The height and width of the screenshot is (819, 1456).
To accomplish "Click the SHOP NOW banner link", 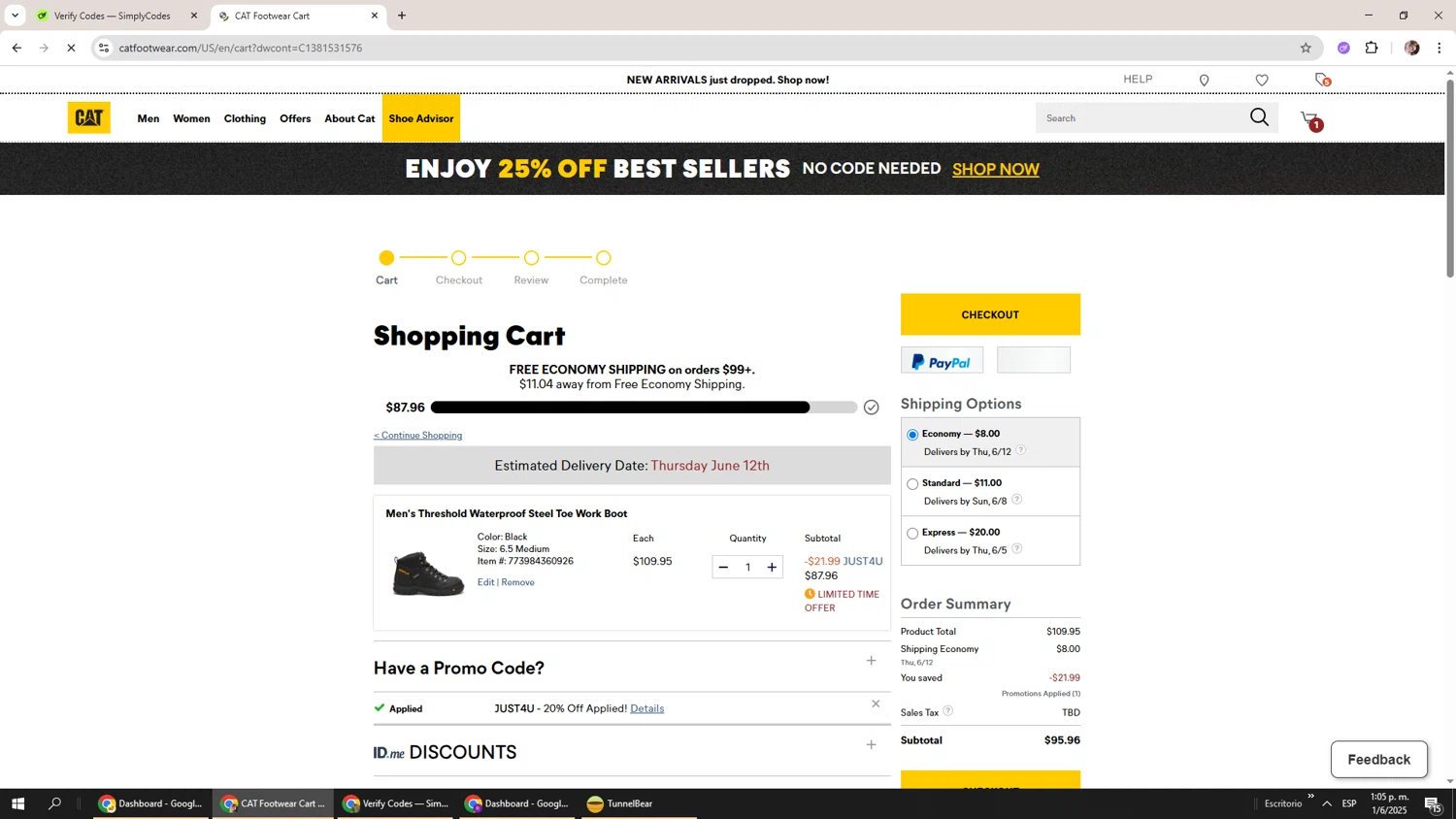I will pyautogui.click(x=996, y=169).
